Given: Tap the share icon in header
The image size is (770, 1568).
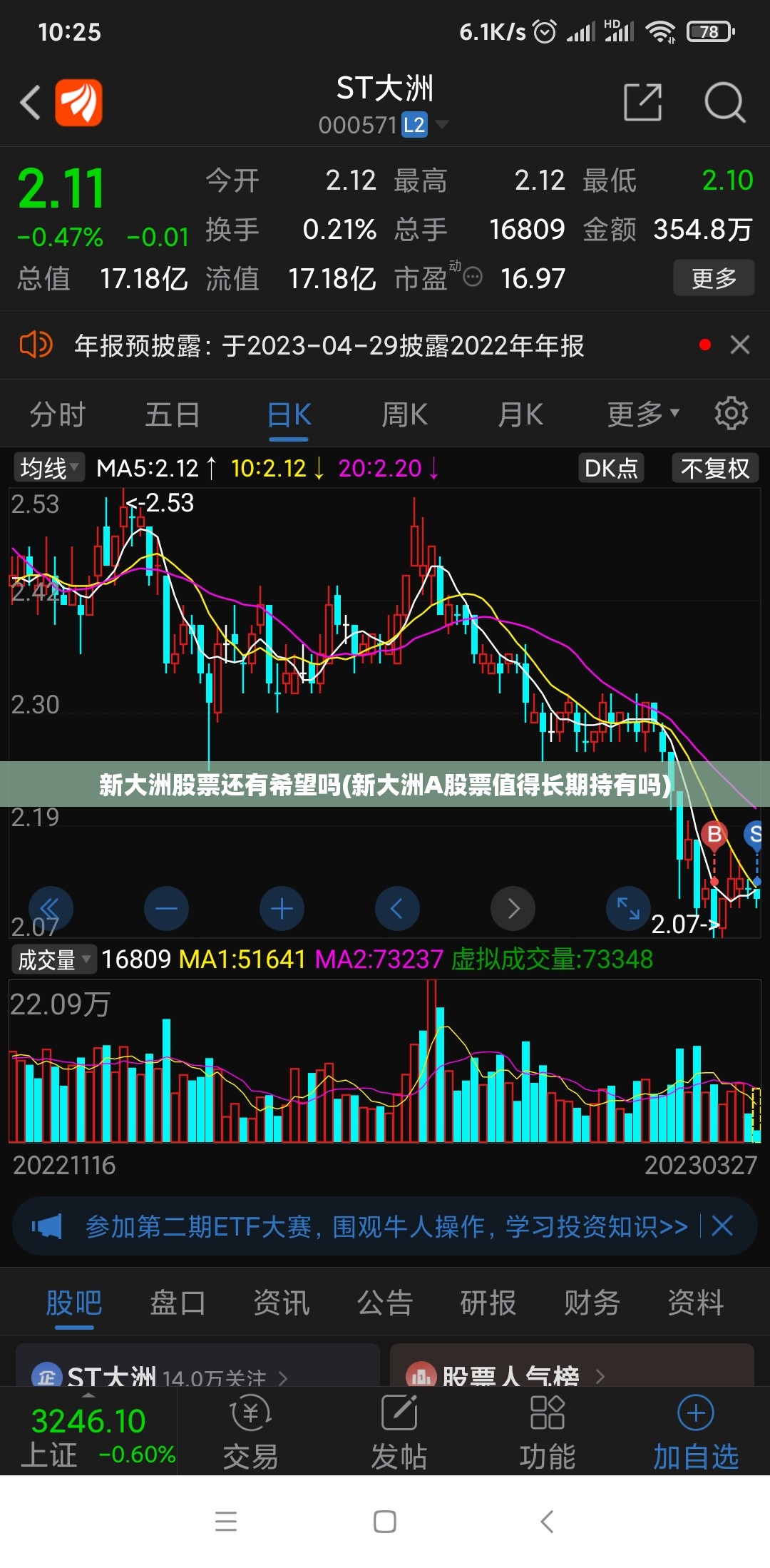Looking at the screenshot, I should [643, 102].
